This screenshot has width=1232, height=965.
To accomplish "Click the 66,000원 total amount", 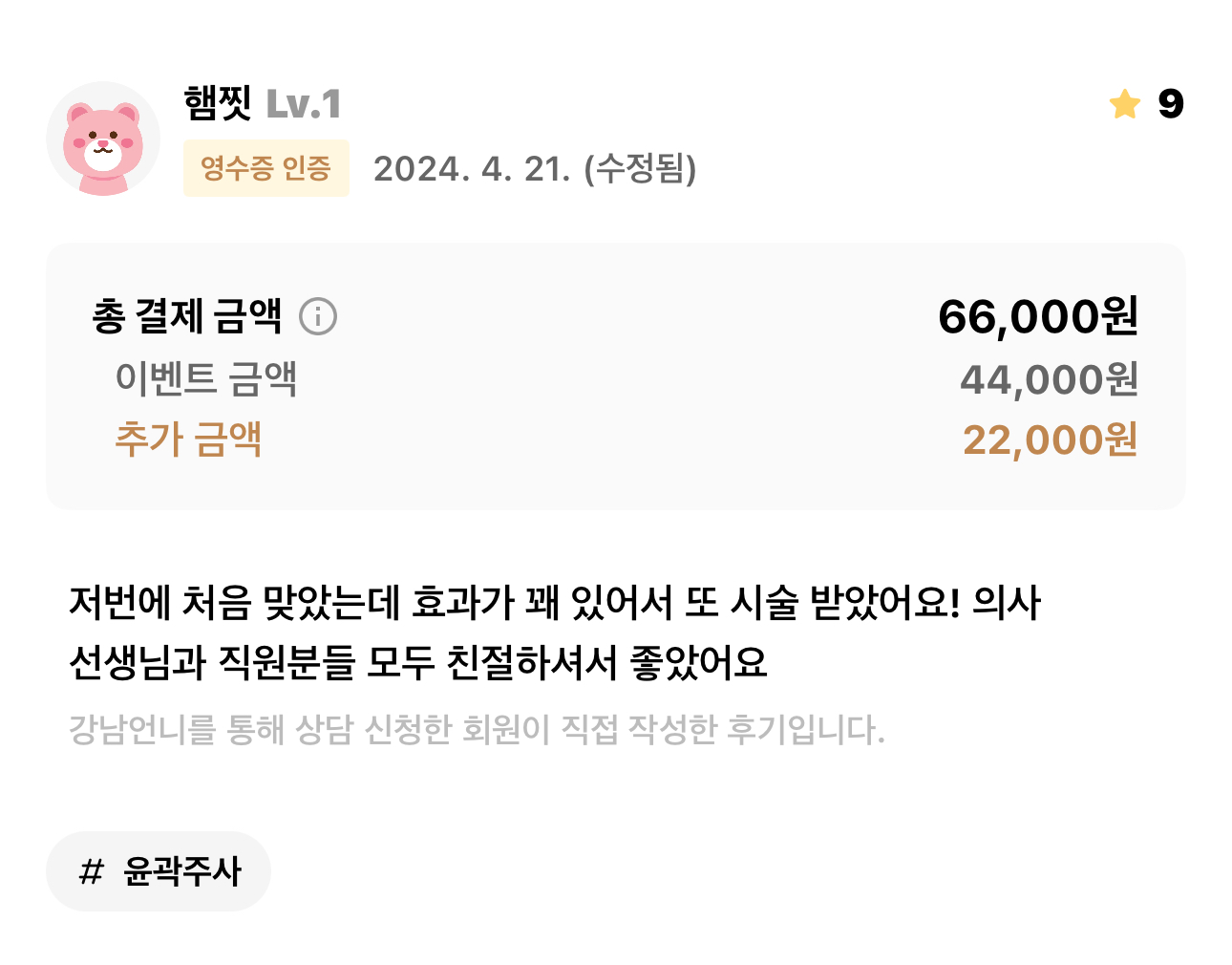I will click(1038, 316).
